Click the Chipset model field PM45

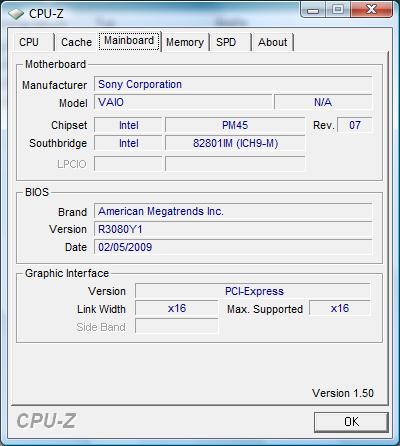pyautogui.click(x=235, y=125)
